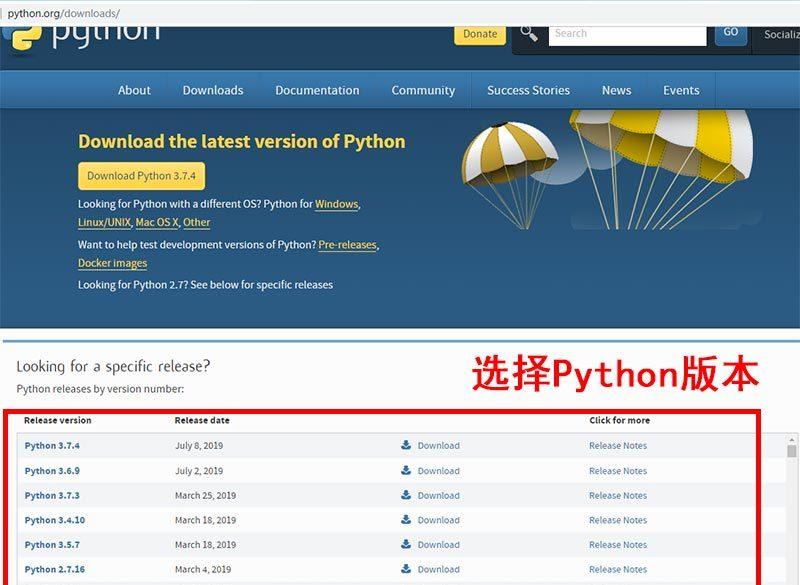Image resolution: width=800 pixels, height=585 pixels.
Task: Focus the Search input field
Action: point(628,35)
